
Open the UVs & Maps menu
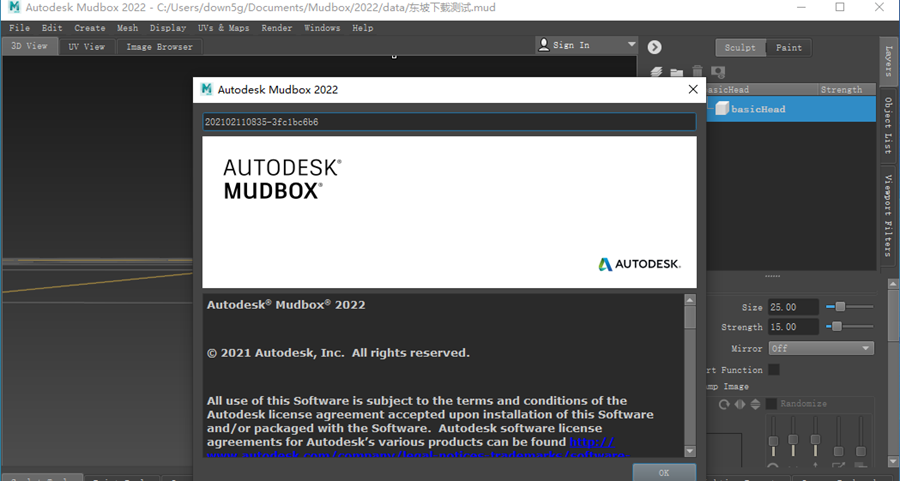pos(223,28)
